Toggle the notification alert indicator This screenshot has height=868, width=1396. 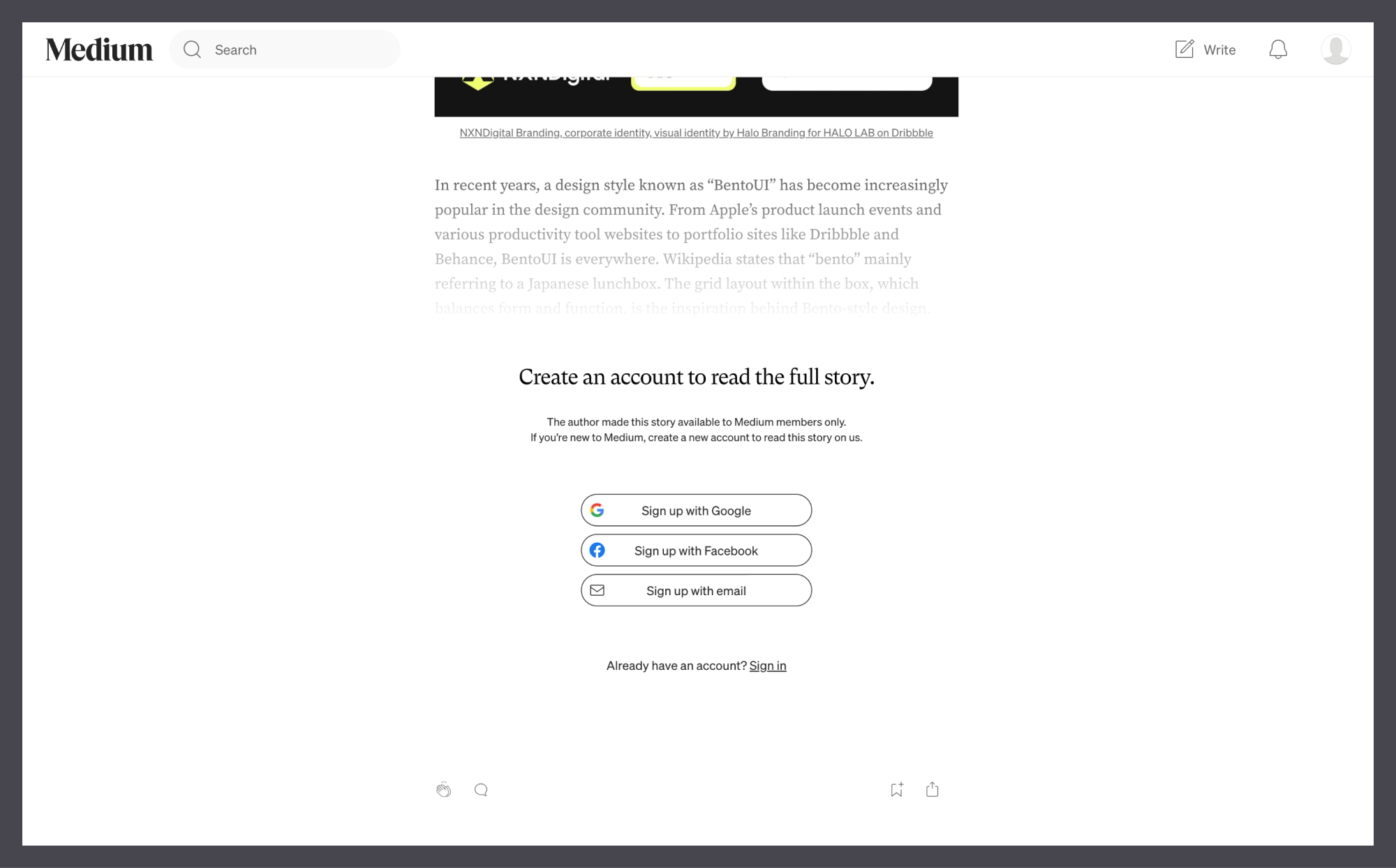[x=1278, y=49]
